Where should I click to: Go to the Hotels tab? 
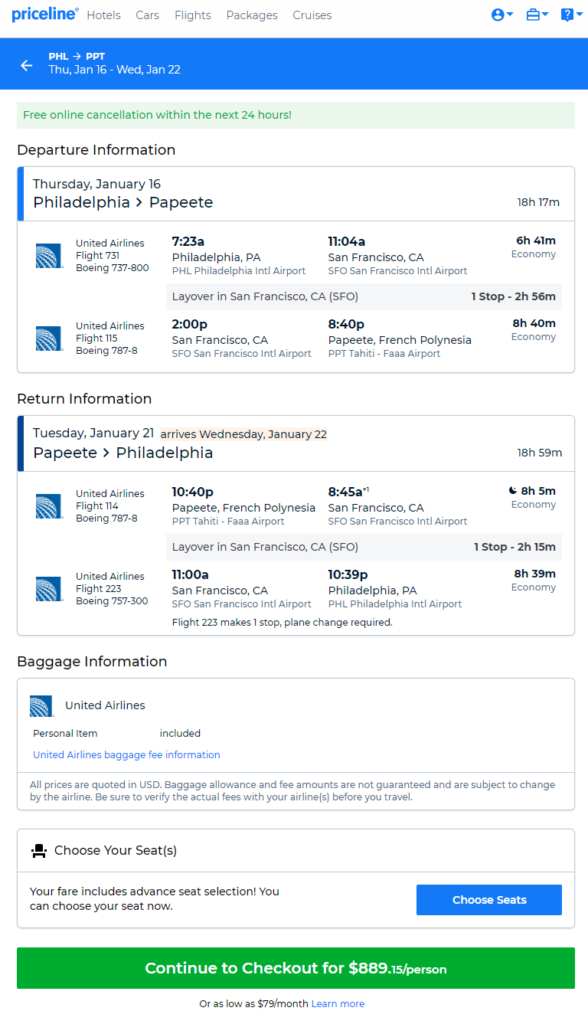[104, 15]
